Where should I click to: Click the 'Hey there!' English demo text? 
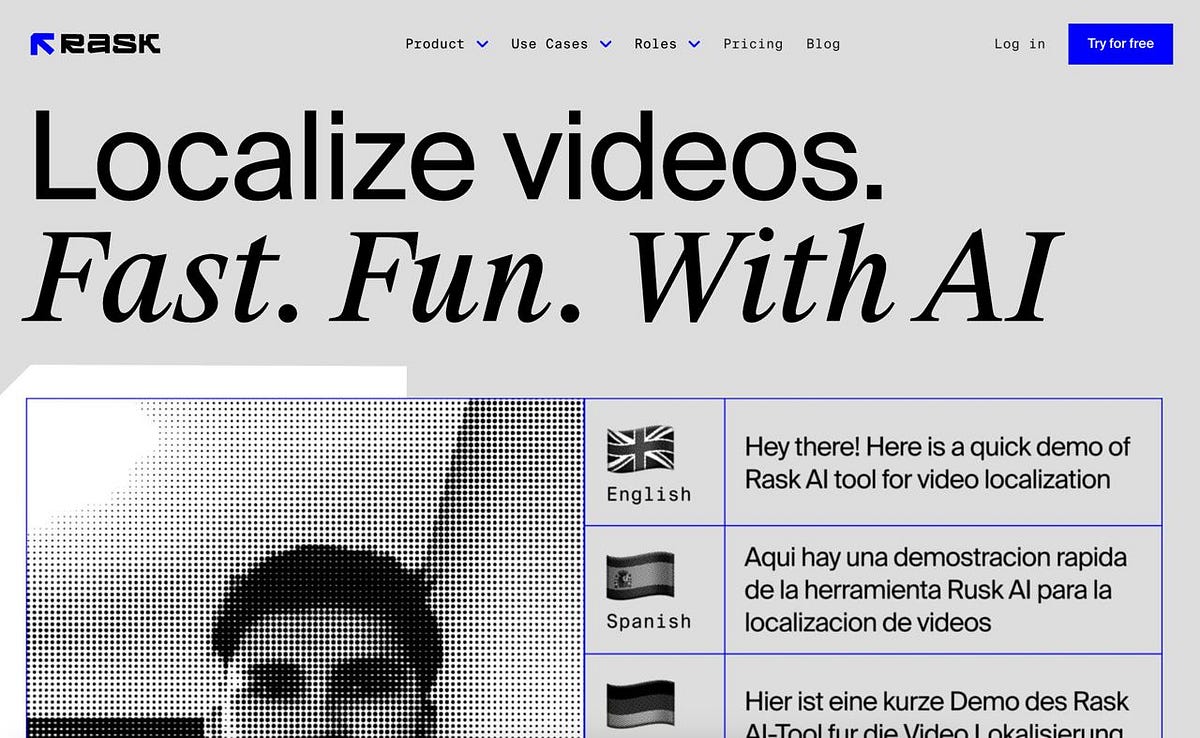click(x=938, y=462)
